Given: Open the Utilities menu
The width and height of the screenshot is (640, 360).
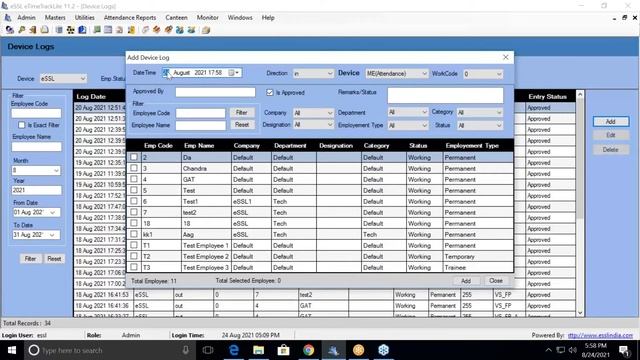Looking at the screenshot, I should (84, 18).
